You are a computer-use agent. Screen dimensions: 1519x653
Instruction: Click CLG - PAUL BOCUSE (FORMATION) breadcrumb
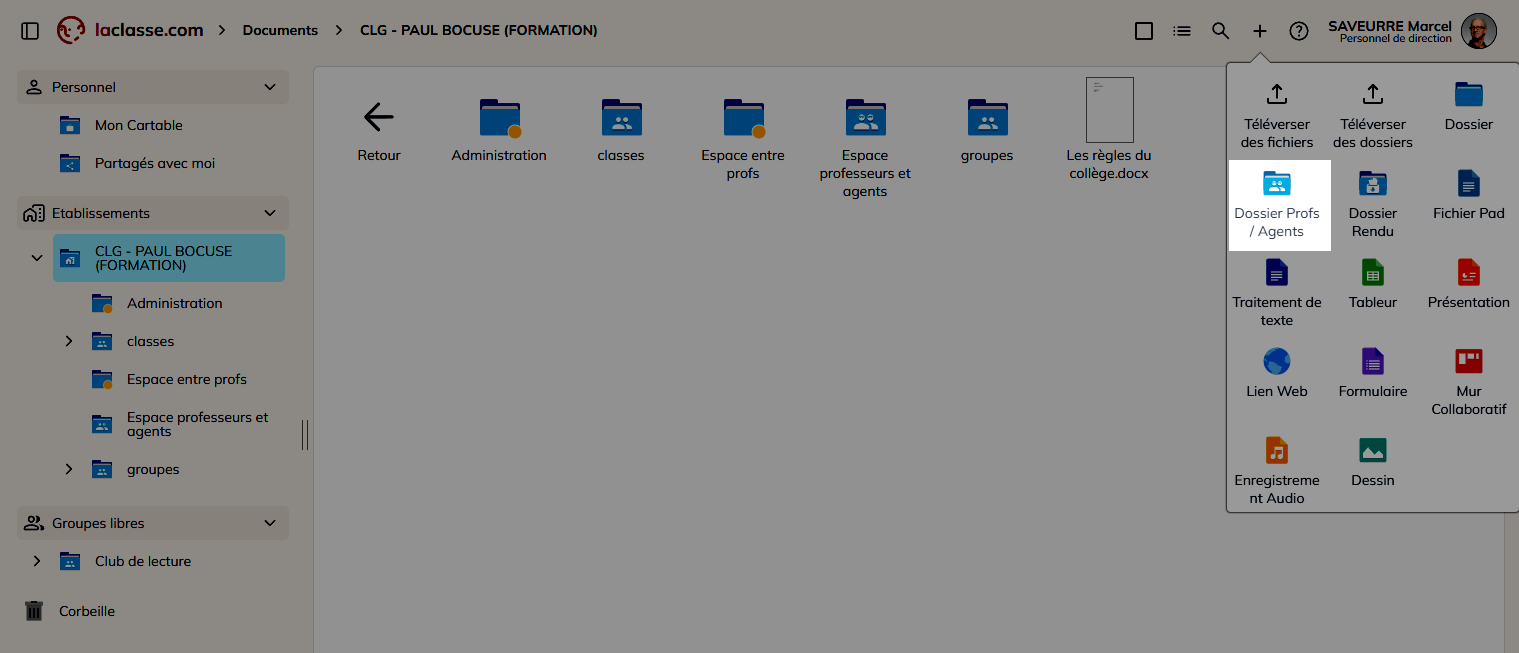click(479, 30)
